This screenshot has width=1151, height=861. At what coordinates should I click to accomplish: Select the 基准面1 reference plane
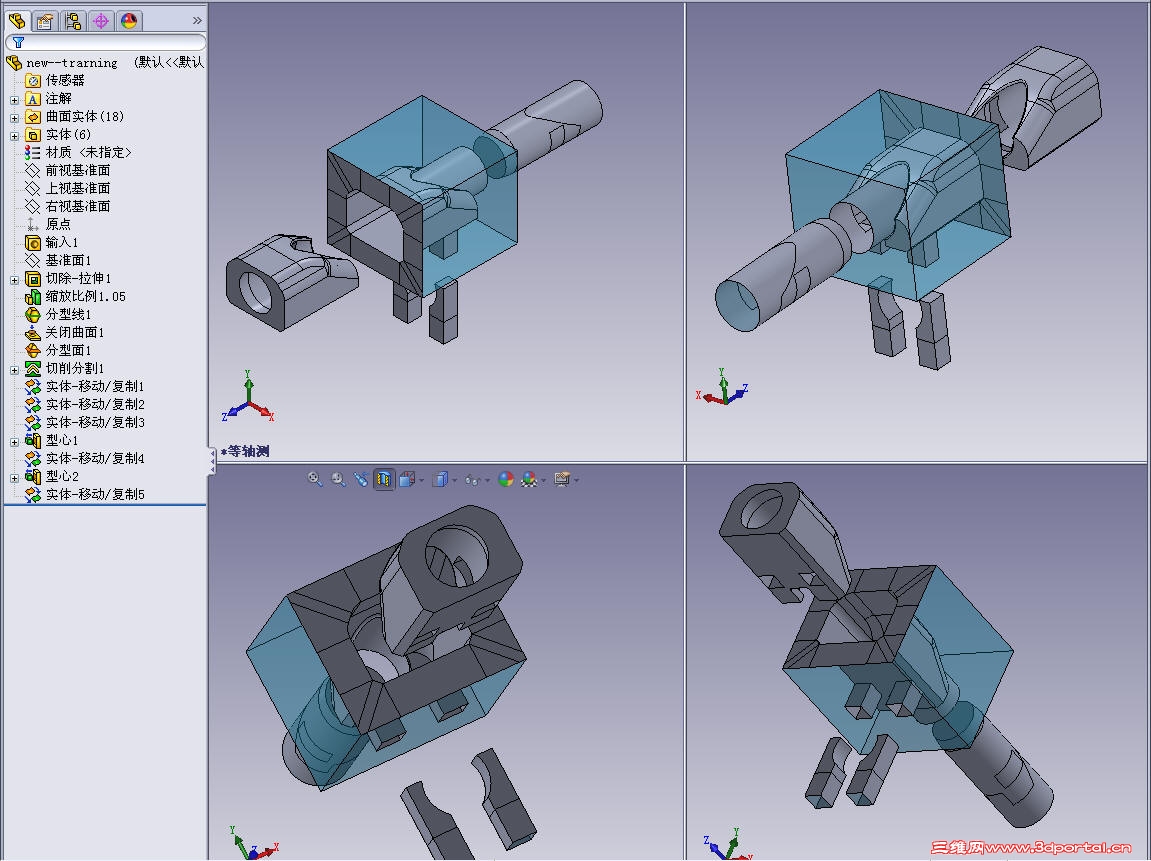pos(68,260)
